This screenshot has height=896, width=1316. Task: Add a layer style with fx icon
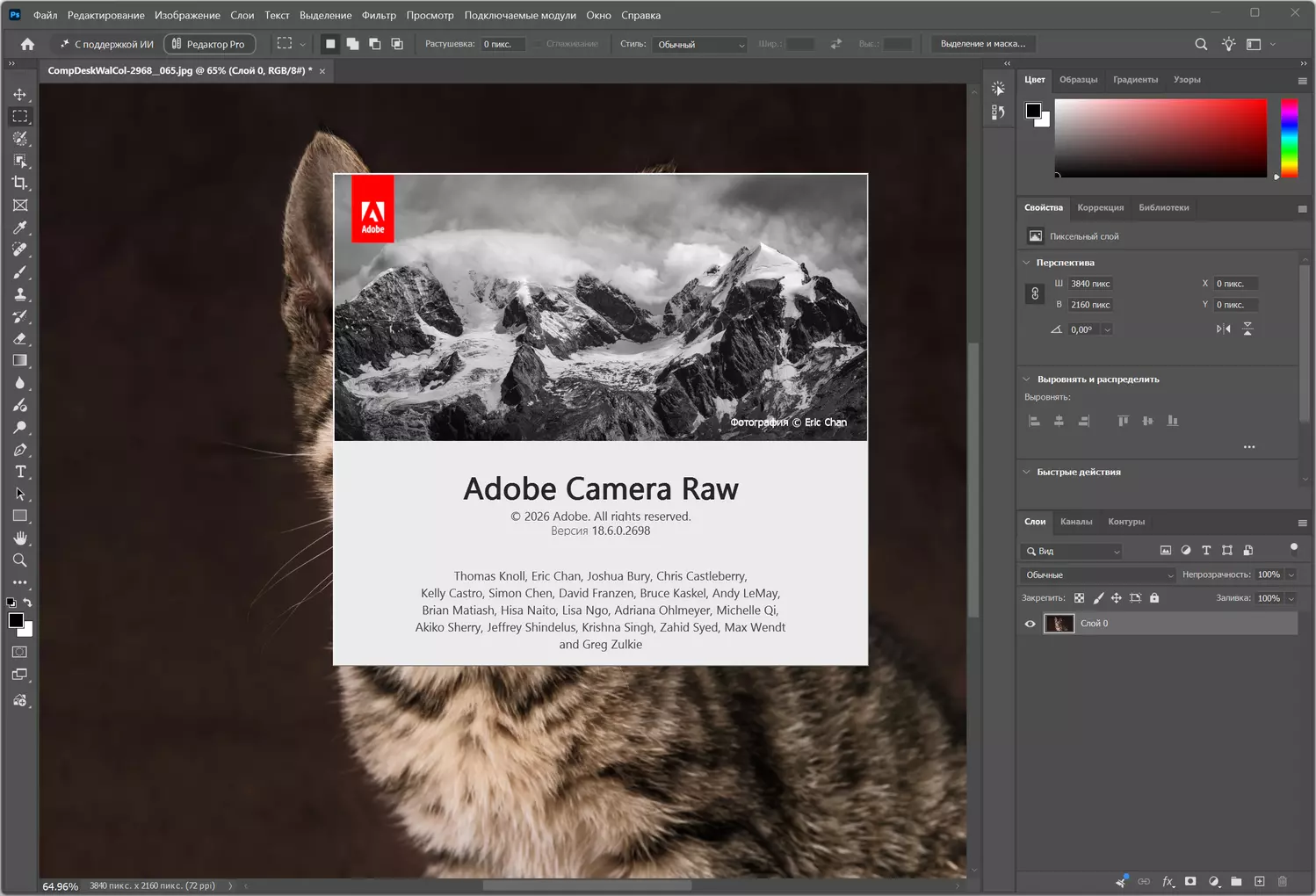[x=1168, y=881]
